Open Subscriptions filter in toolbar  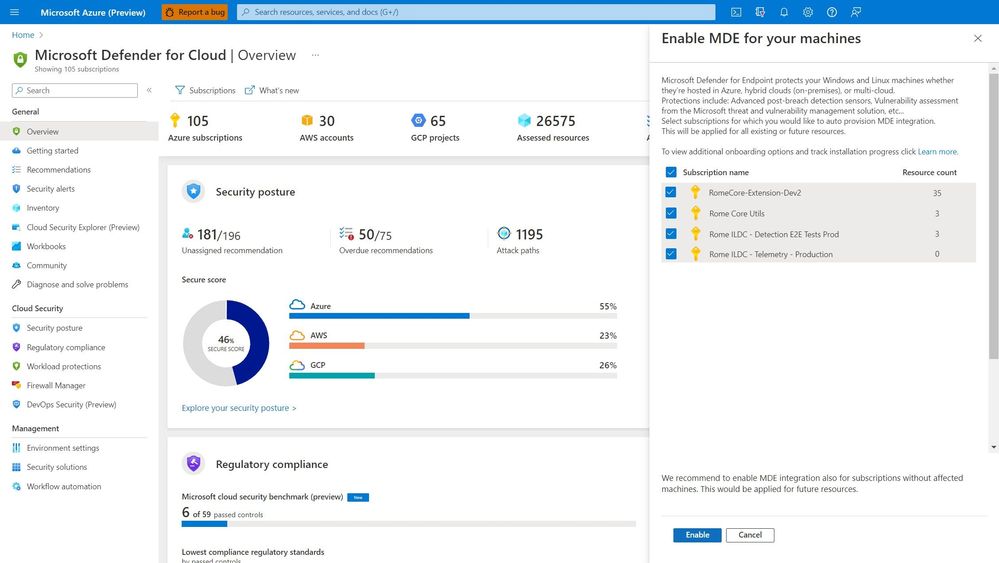click(205, 90)
